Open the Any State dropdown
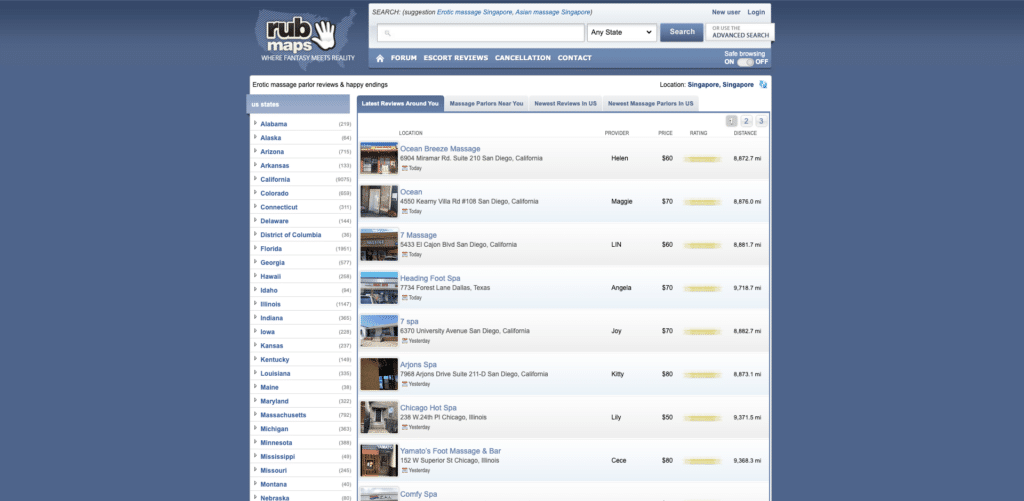This screenshot has height=501, width=1024. click(622, 32)
